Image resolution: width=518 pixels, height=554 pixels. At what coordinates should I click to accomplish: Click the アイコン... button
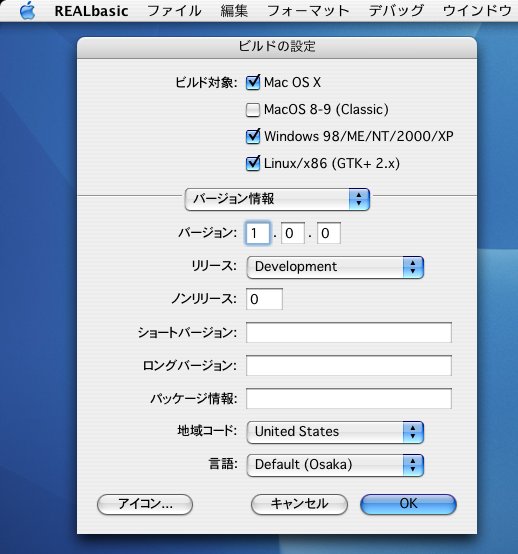click(145, 504)
